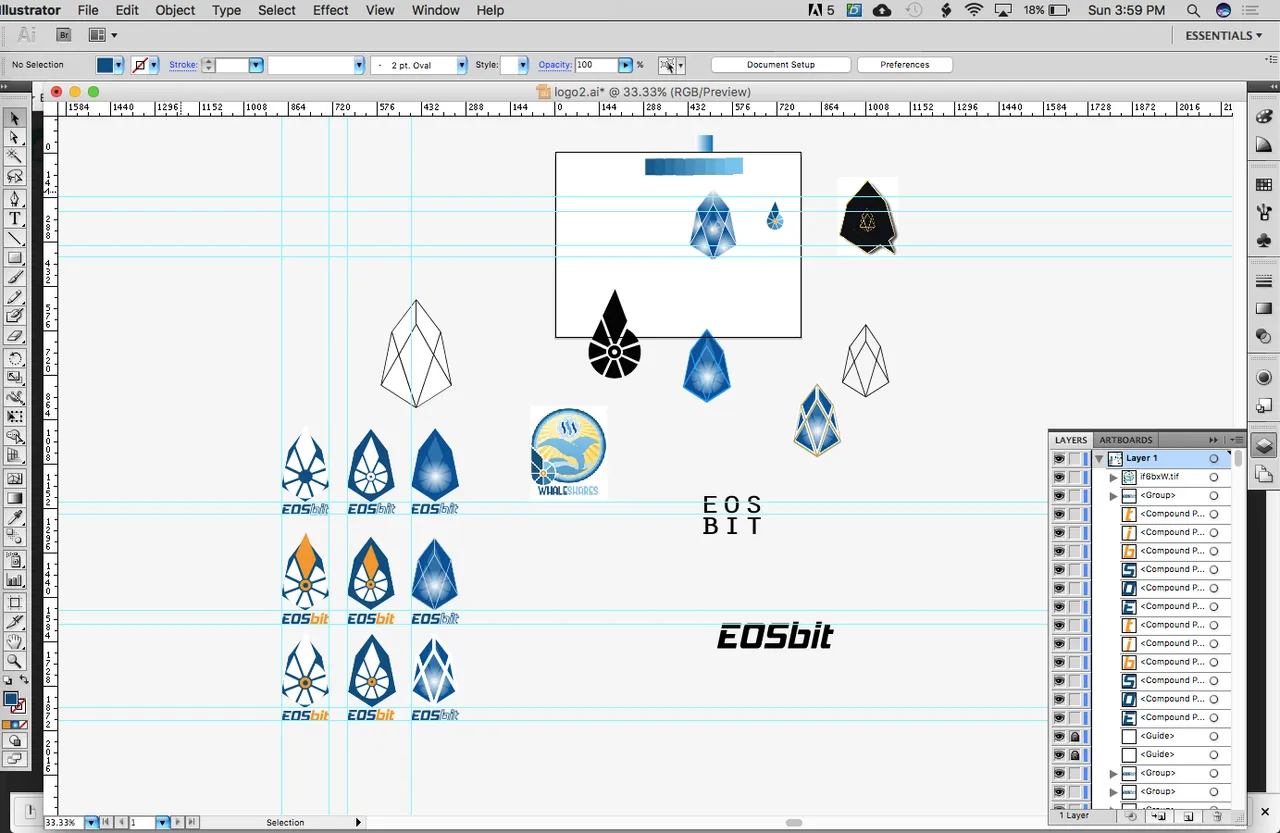Open the Layers panel flyout menu

click(x=1237, y=440)
